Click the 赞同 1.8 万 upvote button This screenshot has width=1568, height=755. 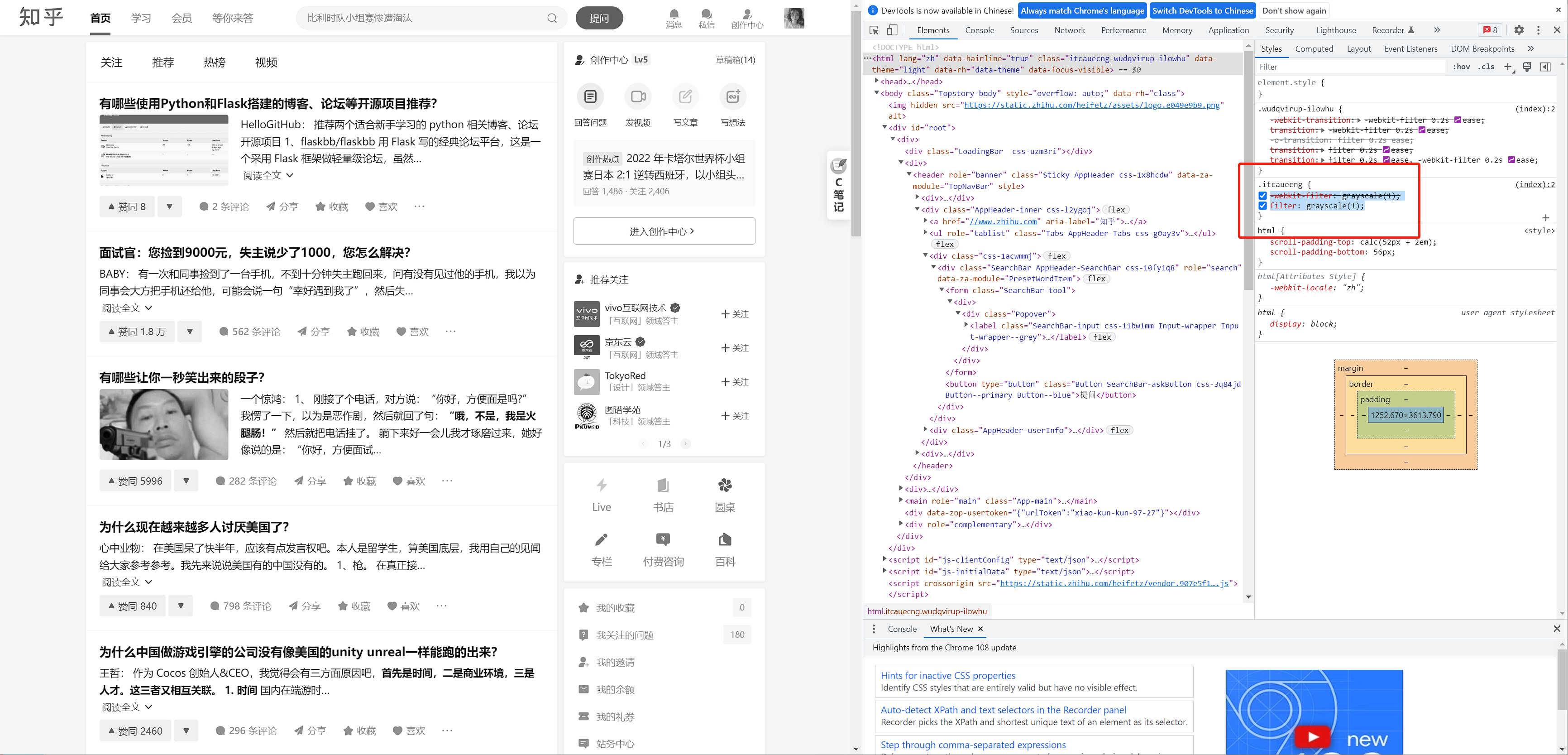(137, 332)
